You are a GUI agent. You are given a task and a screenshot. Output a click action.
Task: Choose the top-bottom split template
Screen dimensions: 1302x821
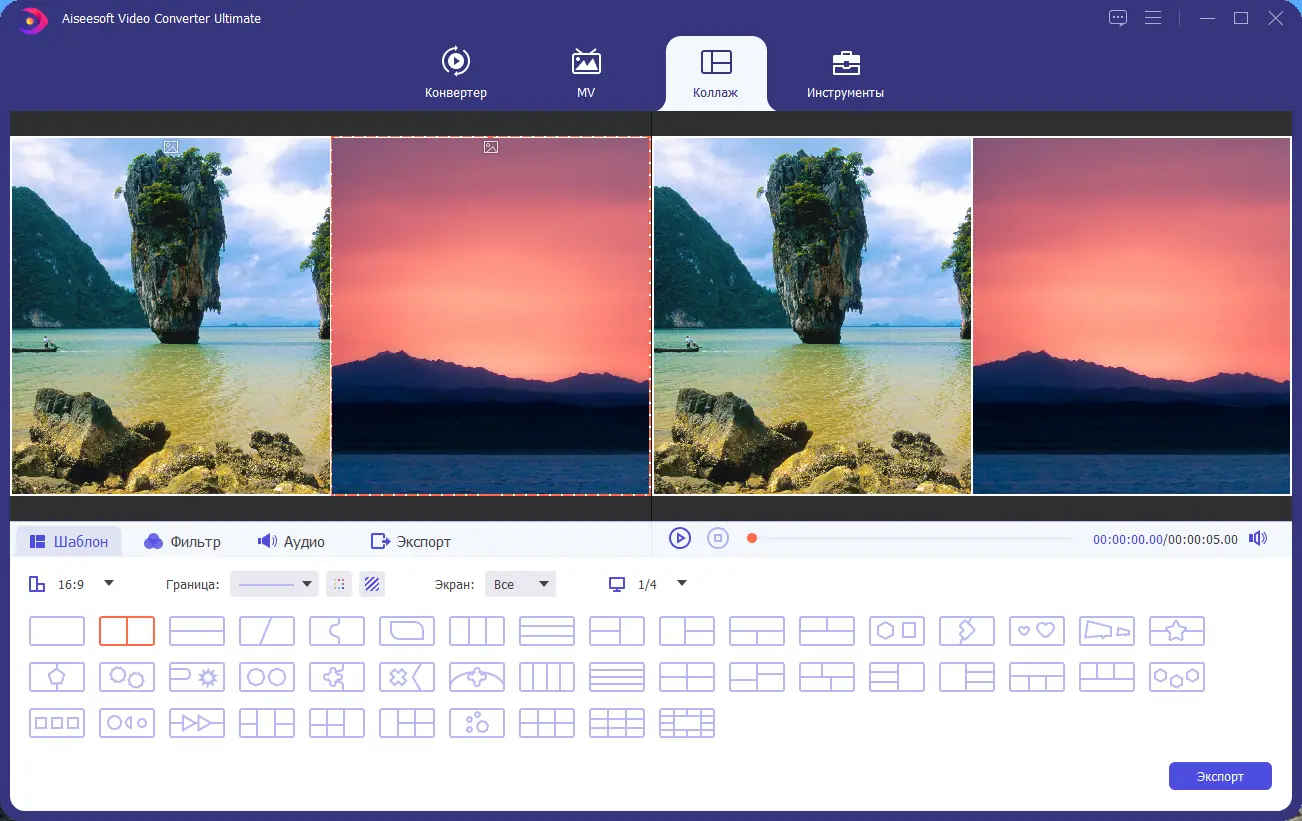(197, 631)
